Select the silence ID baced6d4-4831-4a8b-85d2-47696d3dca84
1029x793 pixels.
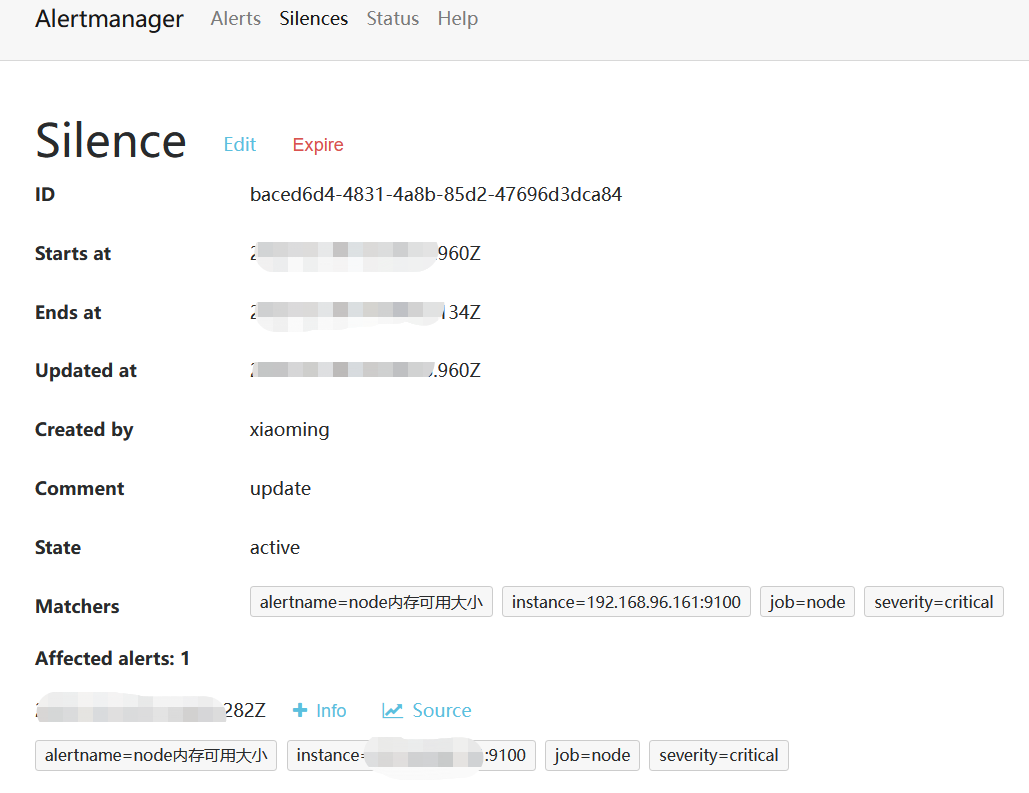coord(436,194)
